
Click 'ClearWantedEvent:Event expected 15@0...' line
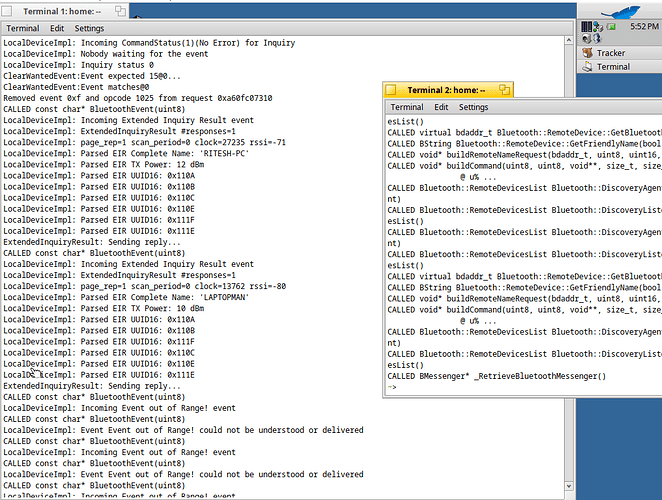tap(92, 76)
